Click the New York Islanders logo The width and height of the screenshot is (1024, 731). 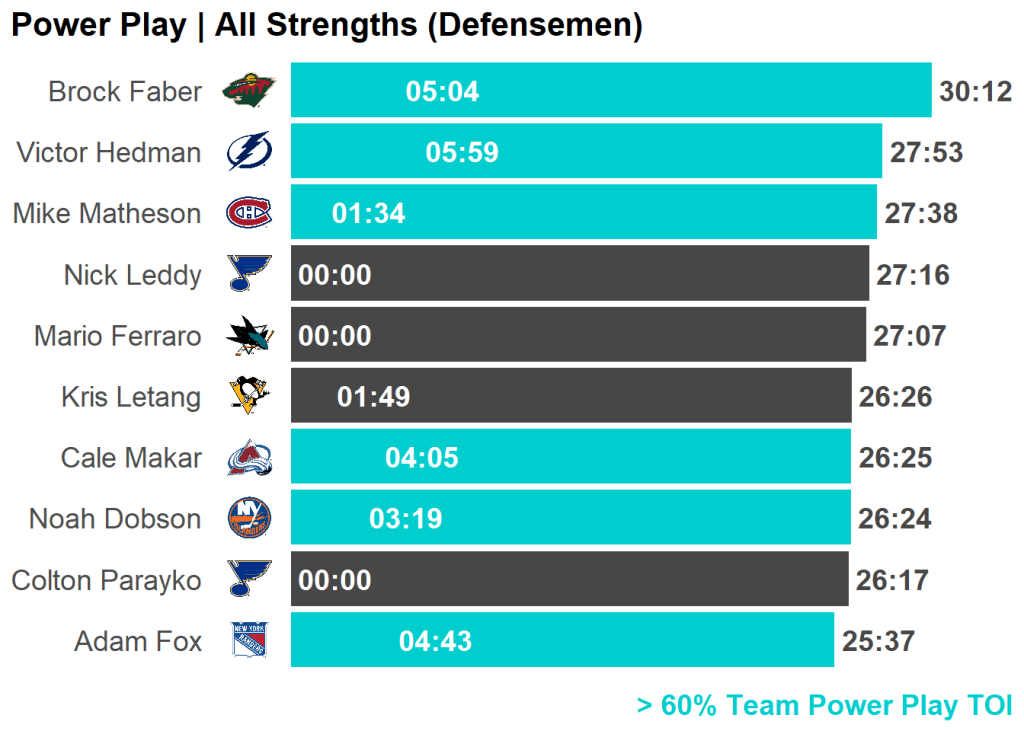pyautogui.click(x=247, y=519)
